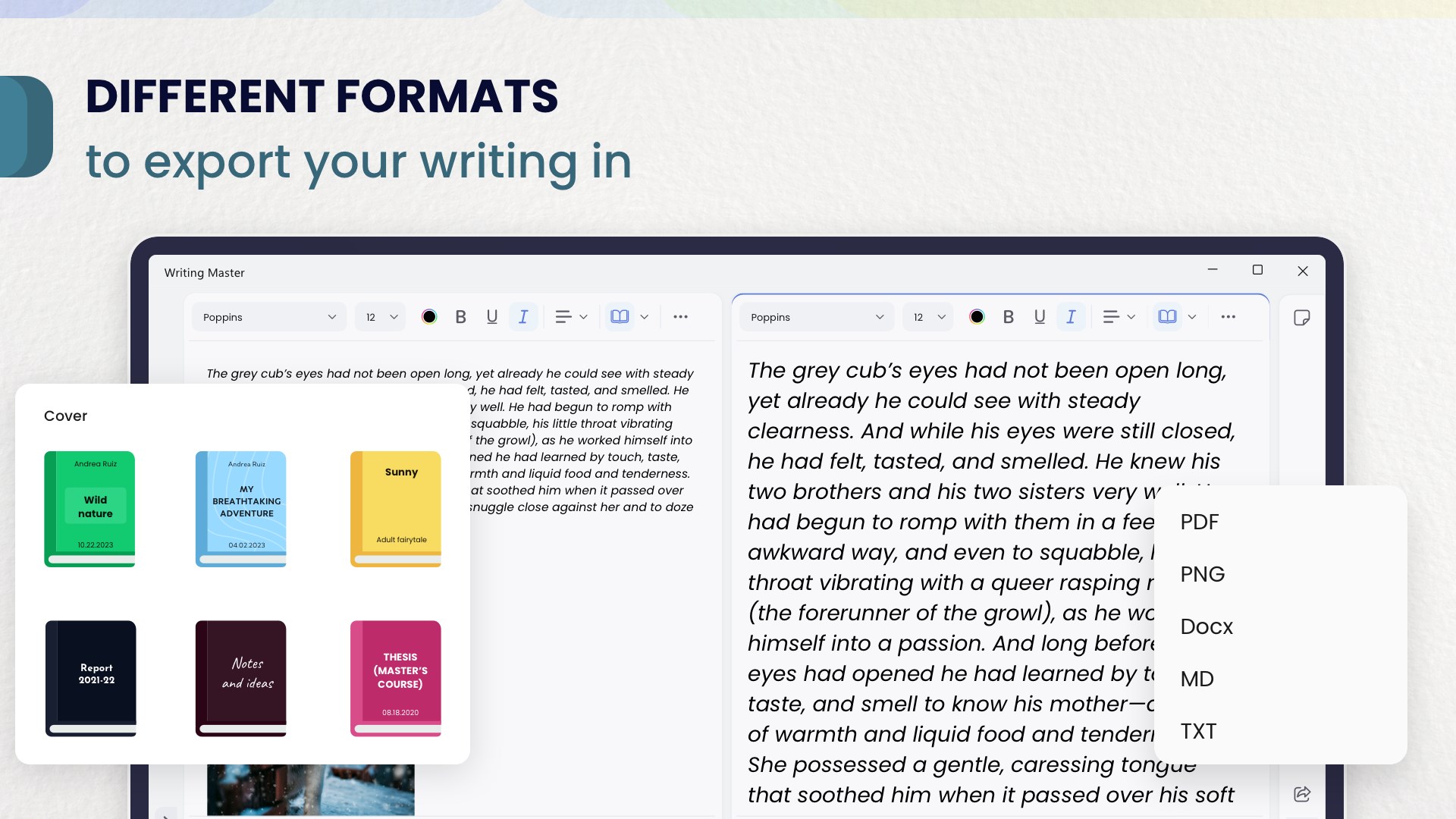Click Bold icon in the right editor toolbar
This screenshot has width=1456, height=819.
[1008, 317]
